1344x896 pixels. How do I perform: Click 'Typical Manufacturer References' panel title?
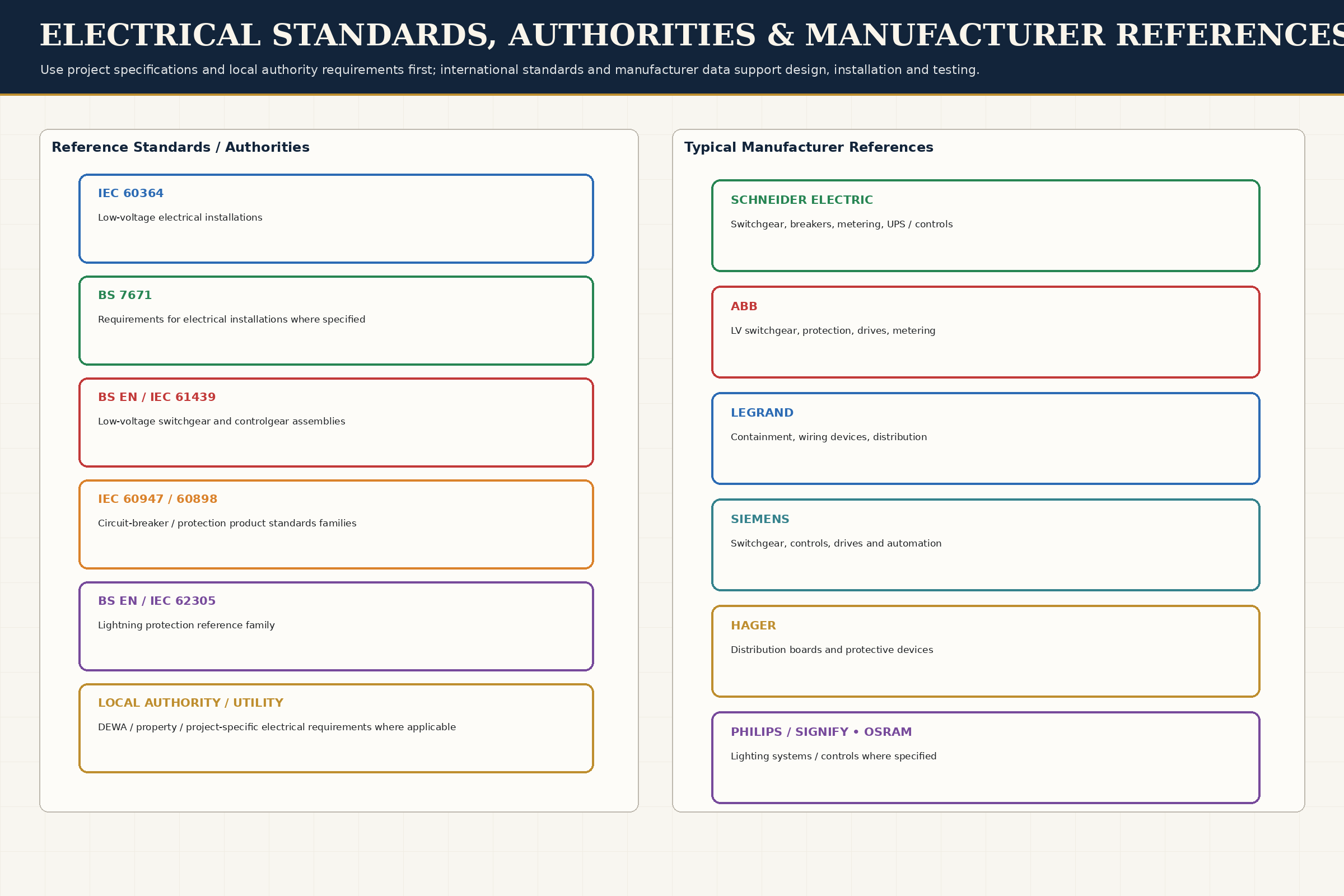(809, 147)
